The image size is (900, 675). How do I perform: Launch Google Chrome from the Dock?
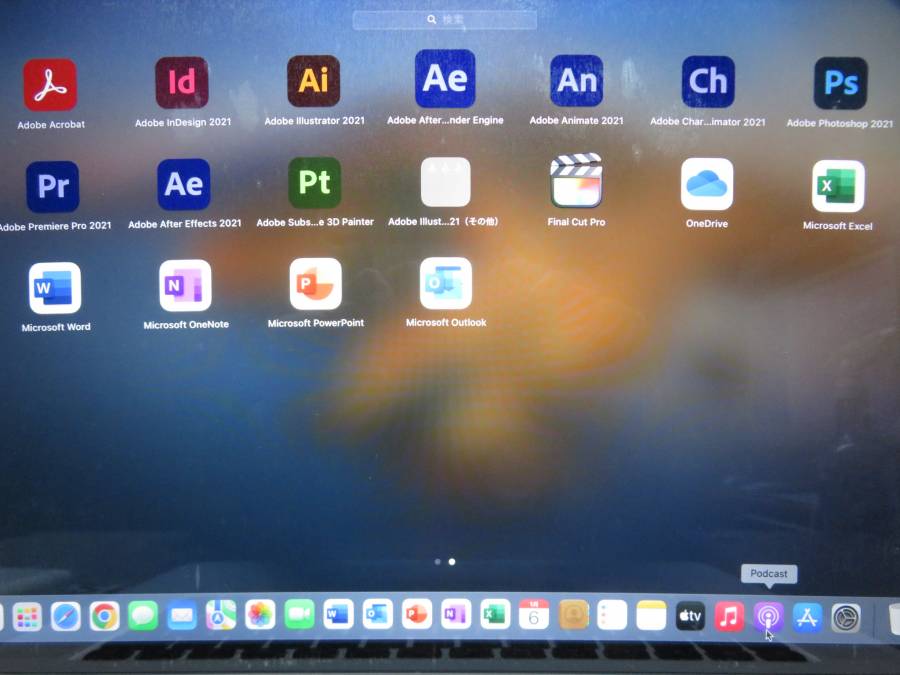(104, 616)
